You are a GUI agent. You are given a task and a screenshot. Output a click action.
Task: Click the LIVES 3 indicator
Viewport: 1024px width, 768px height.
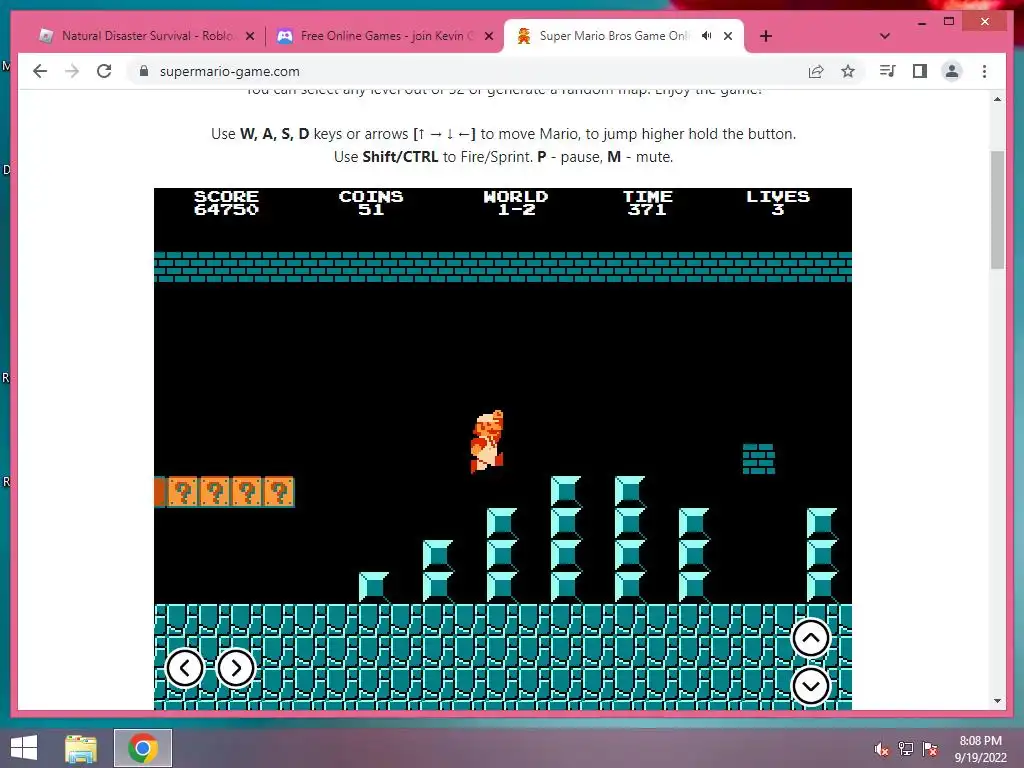[778, 202]
